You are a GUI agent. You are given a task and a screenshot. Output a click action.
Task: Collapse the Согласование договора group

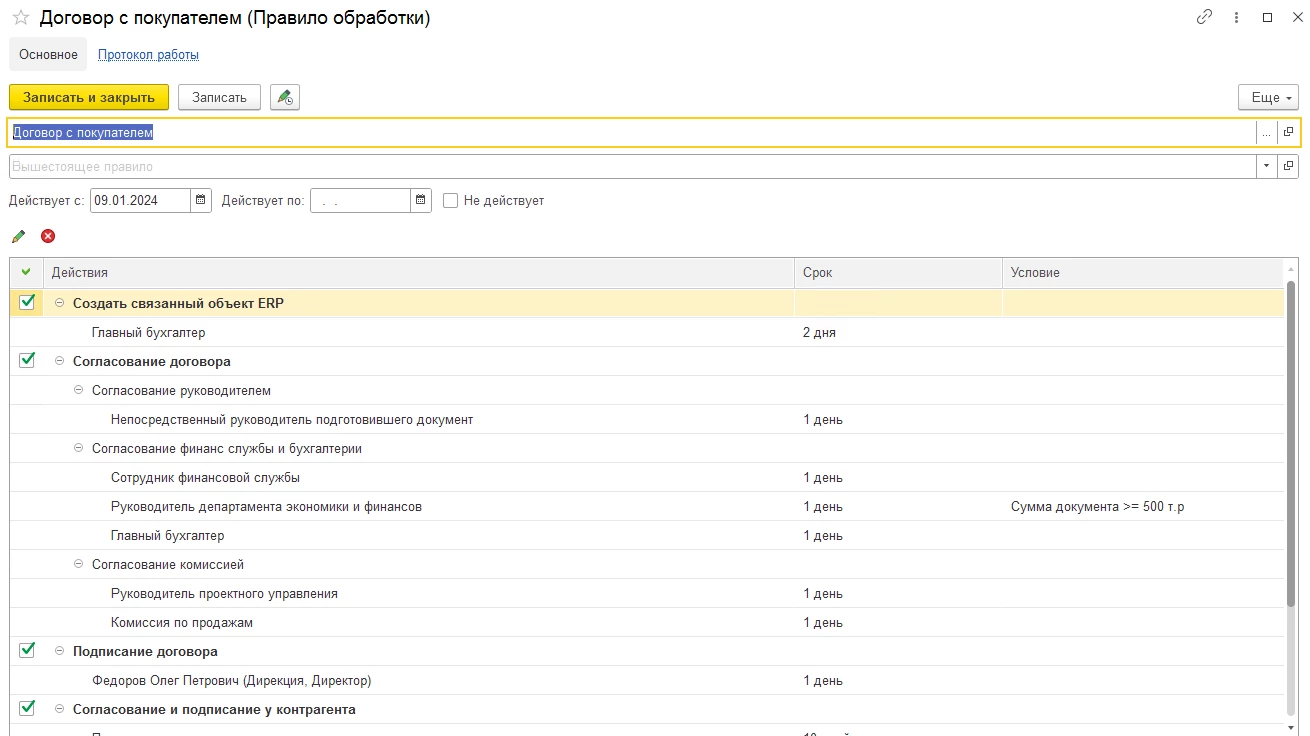pyautogui.click(x=59, y=361)
